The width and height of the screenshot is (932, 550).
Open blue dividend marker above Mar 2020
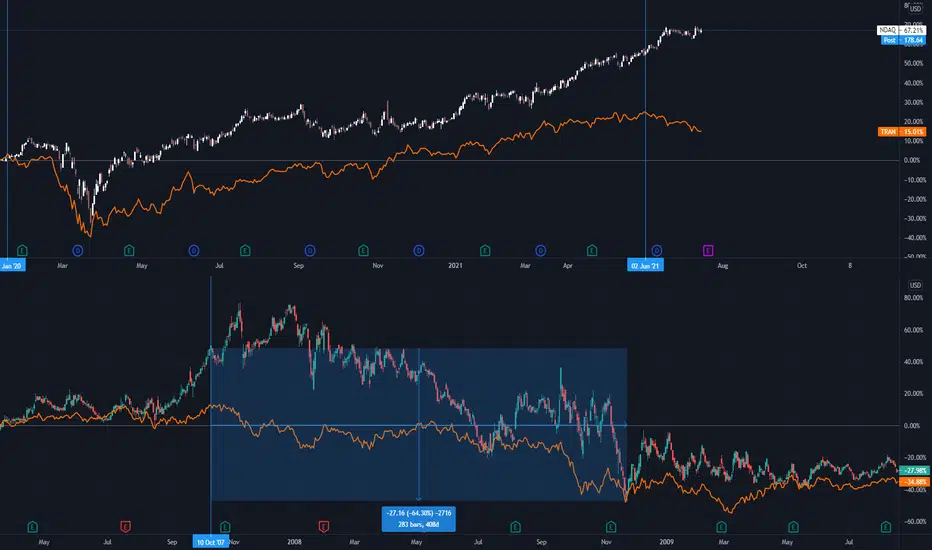point(77,250)
